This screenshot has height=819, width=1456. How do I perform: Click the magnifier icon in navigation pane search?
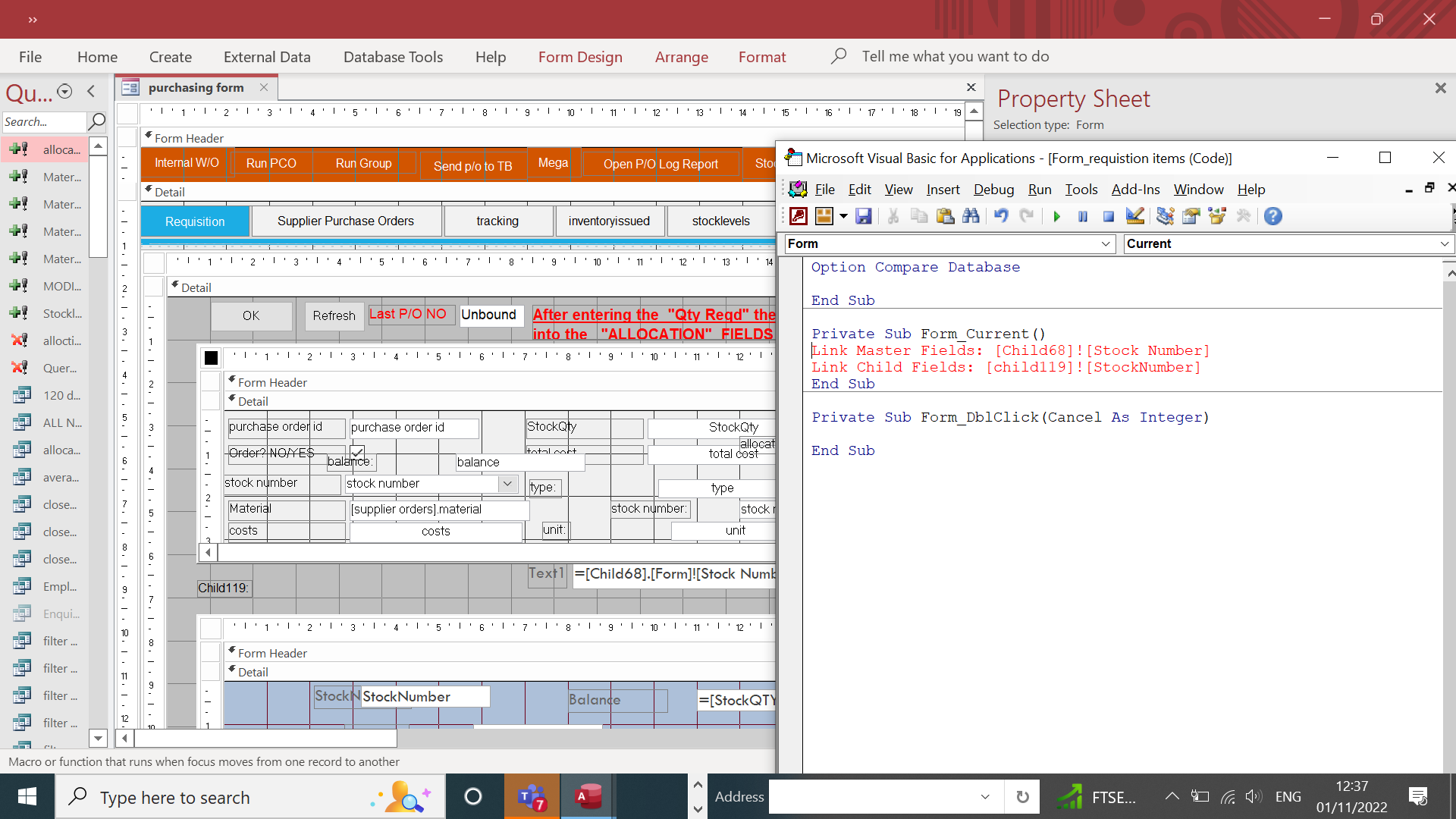(x=97, y=121)
